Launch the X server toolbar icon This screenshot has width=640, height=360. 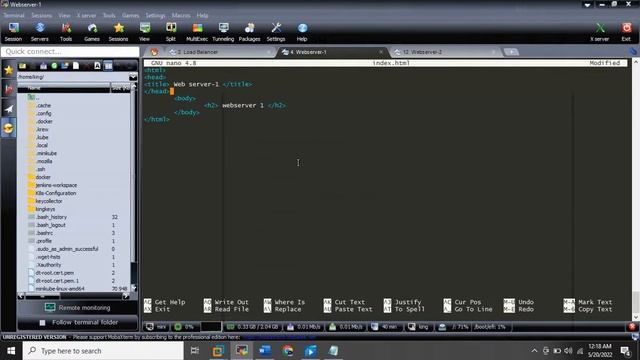point(600,32)
